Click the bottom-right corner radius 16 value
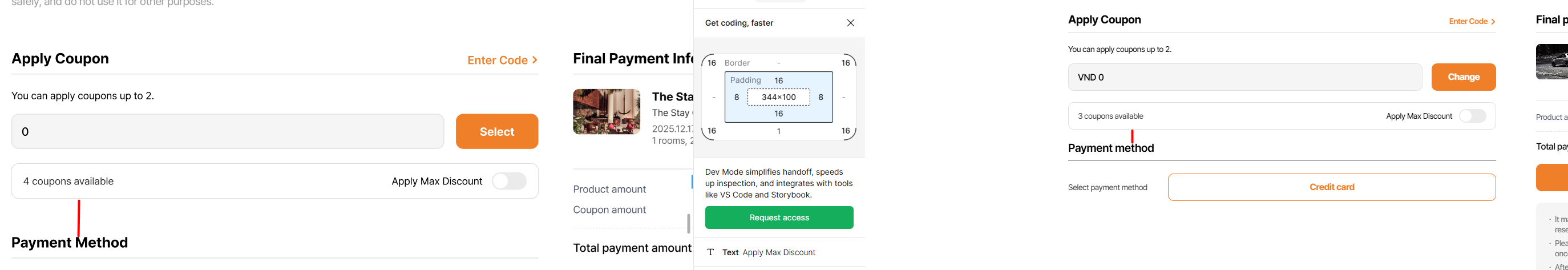Image resolution: width=1568 pixels, height=270 pixels. (846, 130)
